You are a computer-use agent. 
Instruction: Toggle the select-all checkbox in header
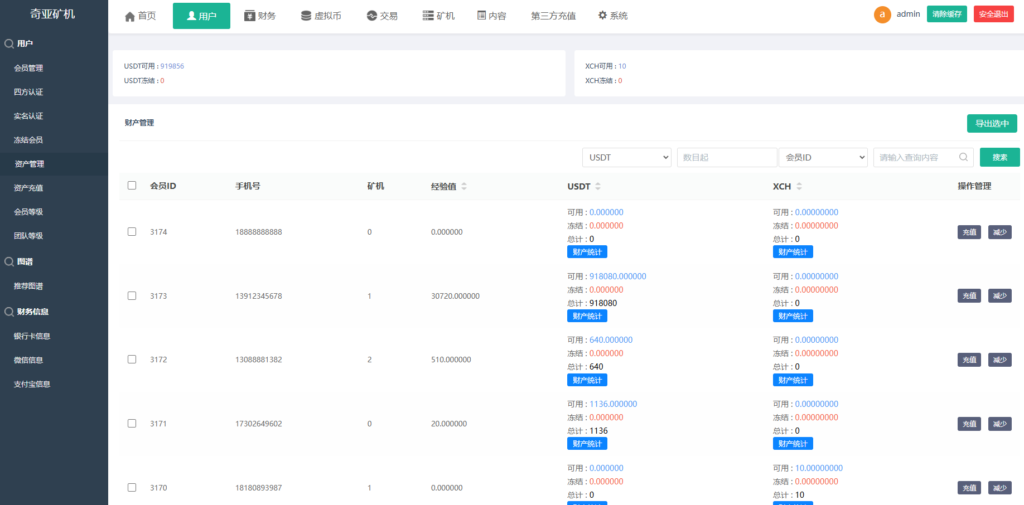click(132, 186)
